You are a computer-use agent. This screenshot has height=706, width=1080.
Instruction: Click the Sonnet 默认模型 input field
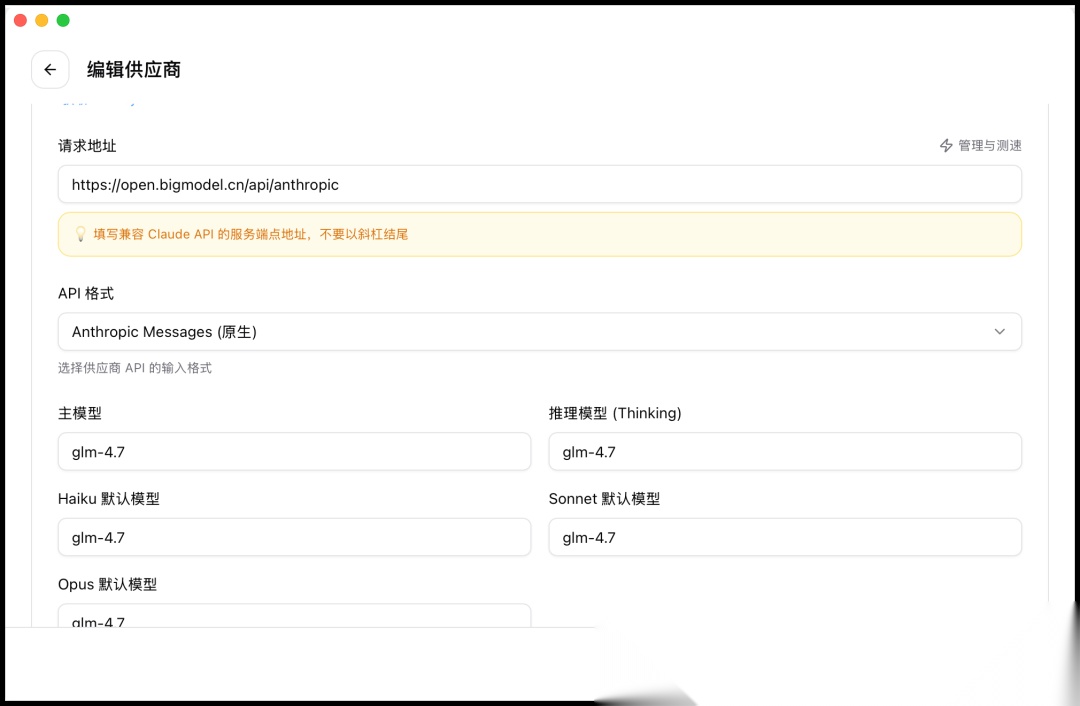coord(785,537)
